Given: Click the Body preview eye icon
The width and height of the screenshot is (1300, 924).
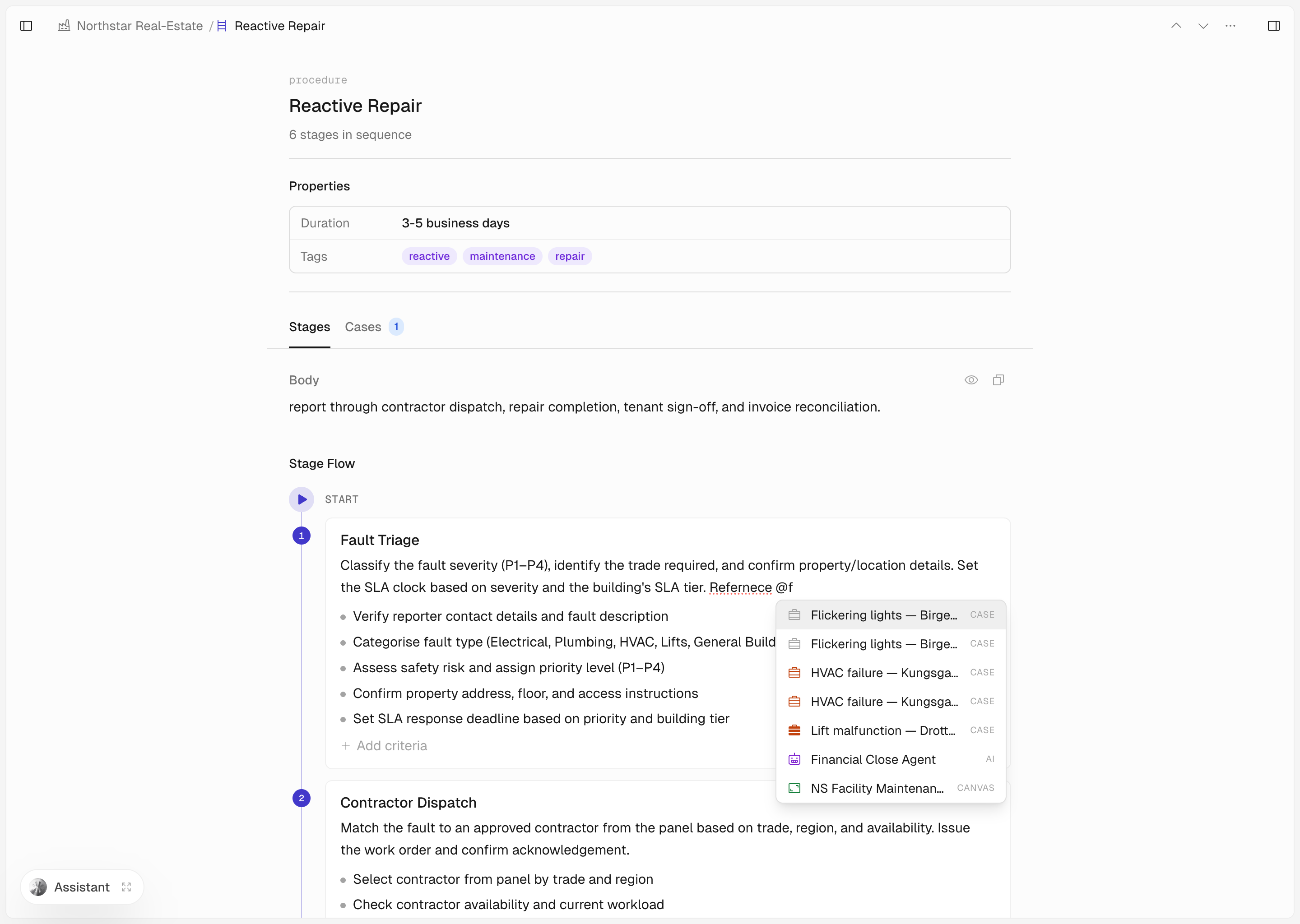Looking at the screenshot, I should (971, 380).
